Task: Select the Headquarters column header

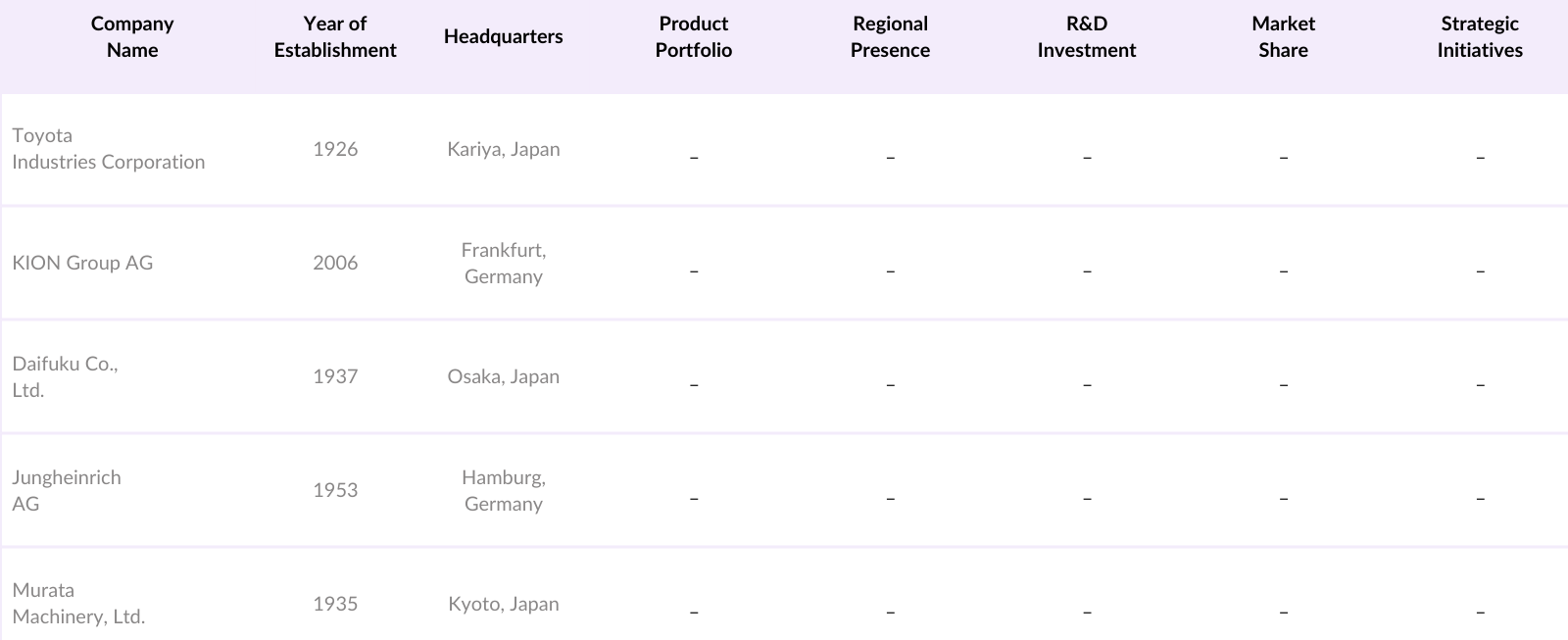Action: click(x=503, y=37)
